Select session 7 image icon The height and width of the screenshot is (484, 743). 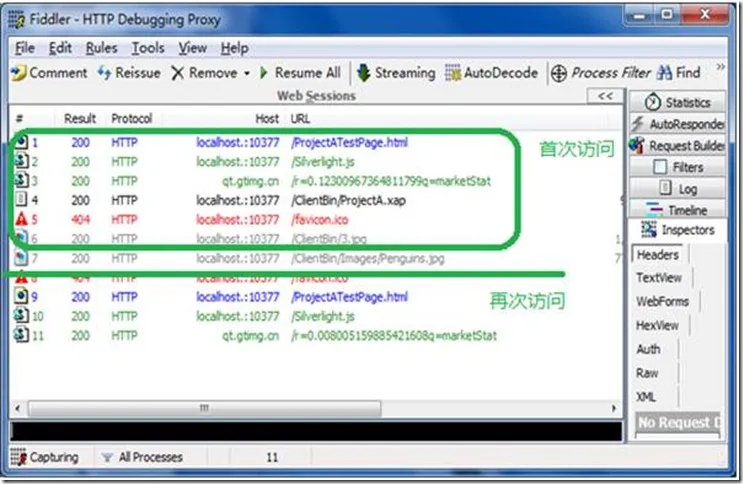[21, 257]
